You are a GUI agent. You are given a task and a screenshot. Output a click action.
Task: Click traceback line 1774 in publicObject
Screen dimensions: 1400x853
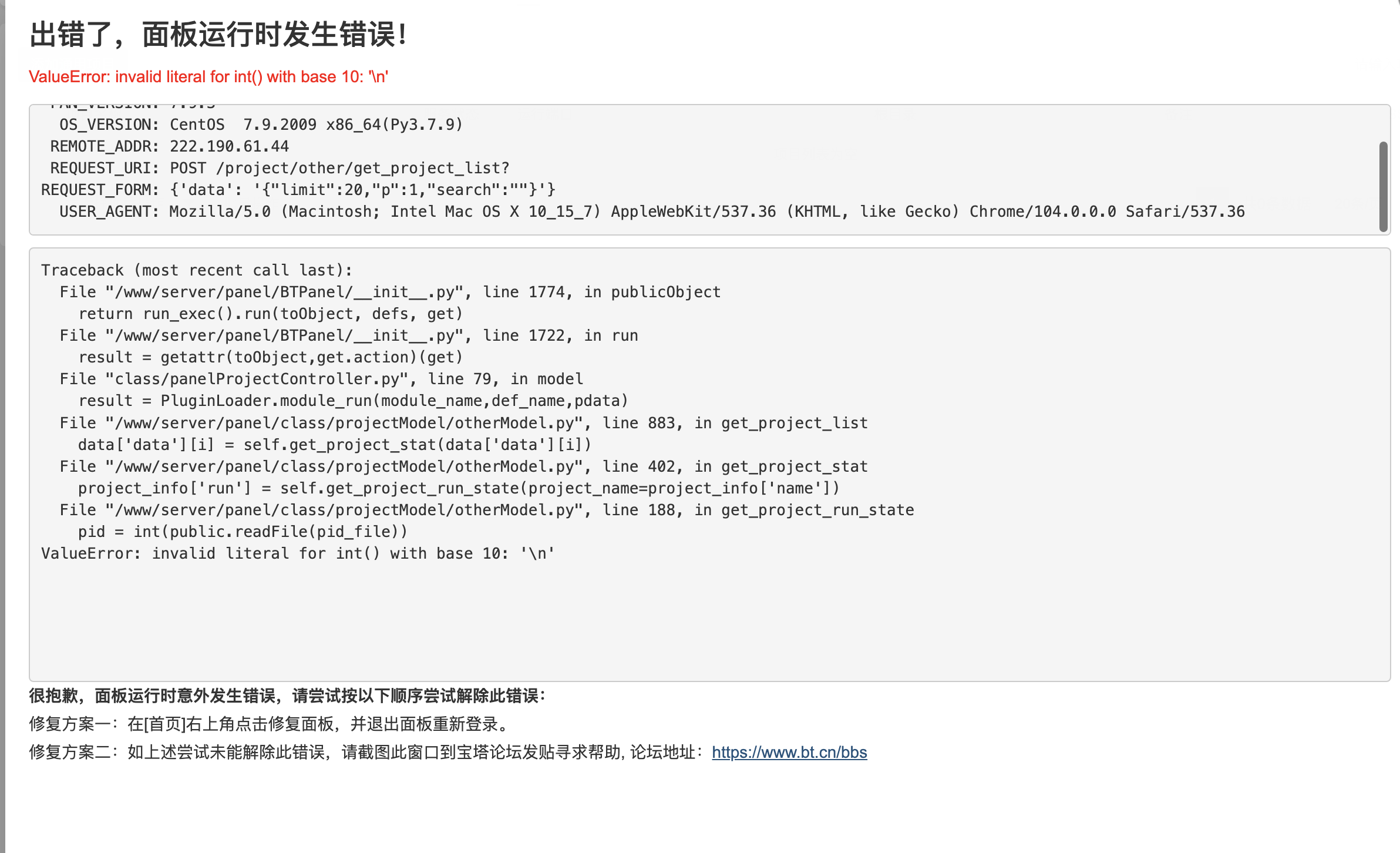[390, 292]
